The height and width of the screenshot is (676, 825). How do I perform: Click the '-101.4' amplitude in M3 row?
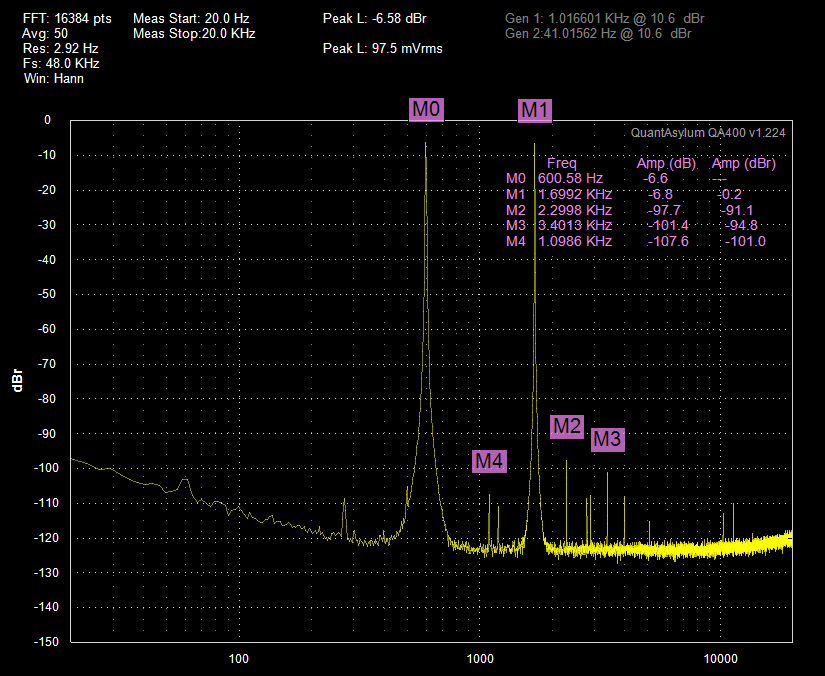(668, 225)
